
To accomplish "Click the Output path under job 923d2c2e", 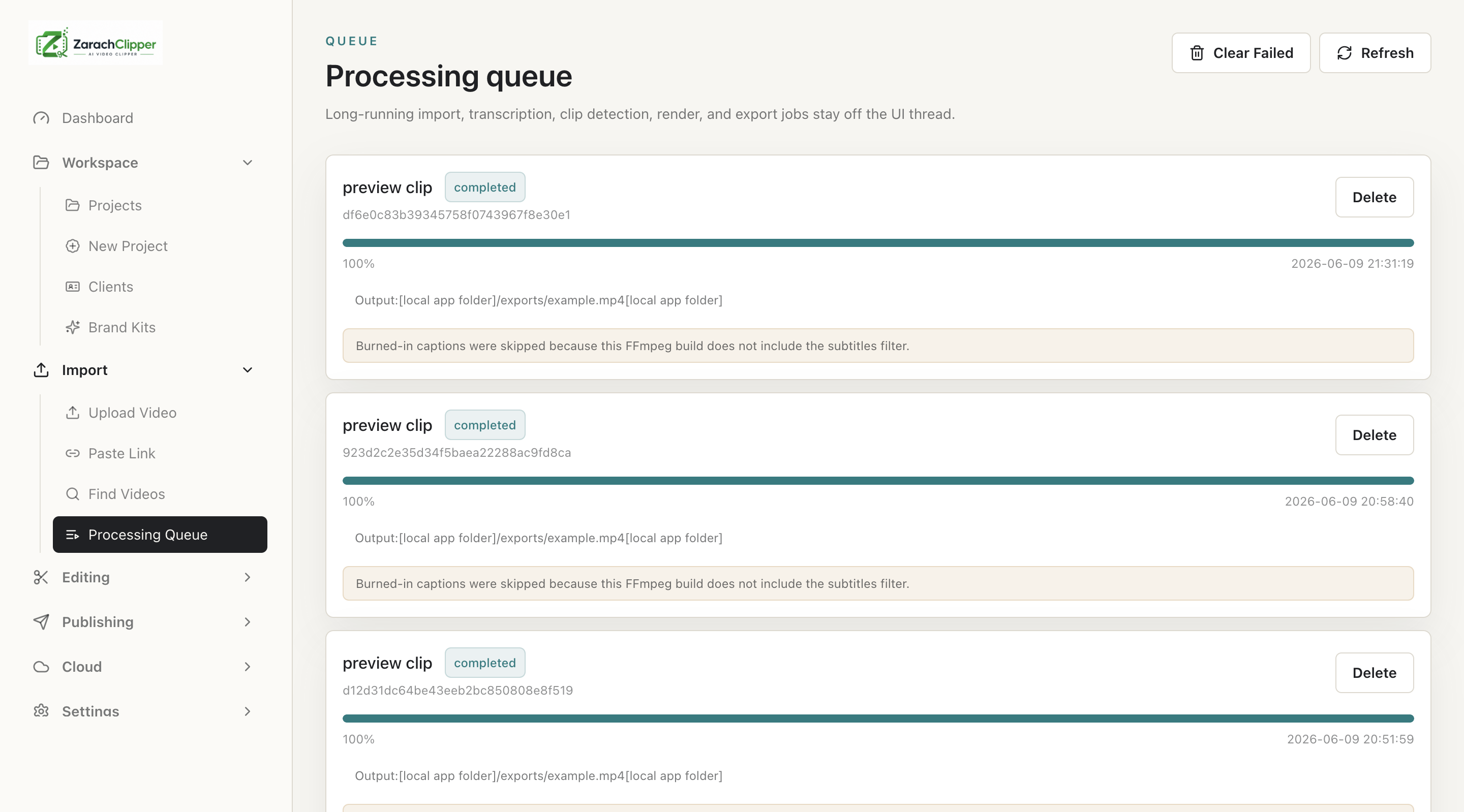I will click(538, 538).
